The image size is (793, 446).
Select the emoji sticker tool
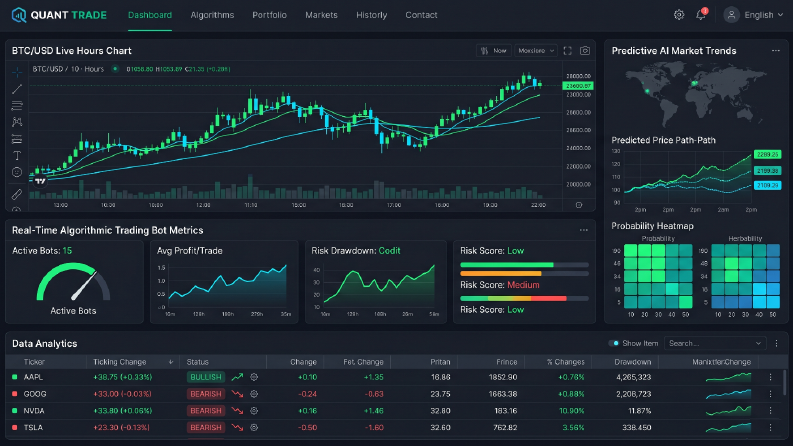(17, 172)
